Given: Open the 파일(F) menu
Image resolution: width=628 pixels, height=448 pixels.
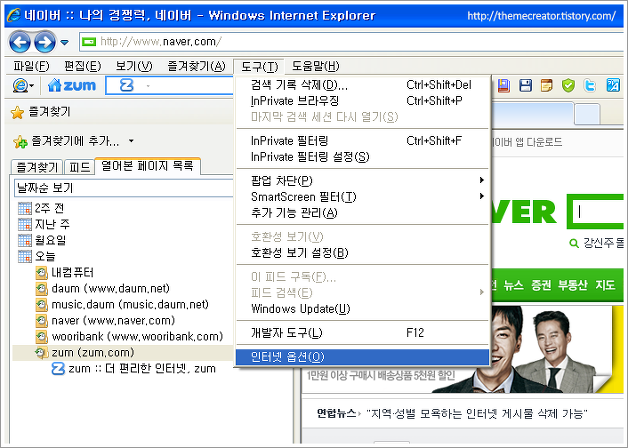Looking at the screenshot, I should pos(31,66).
